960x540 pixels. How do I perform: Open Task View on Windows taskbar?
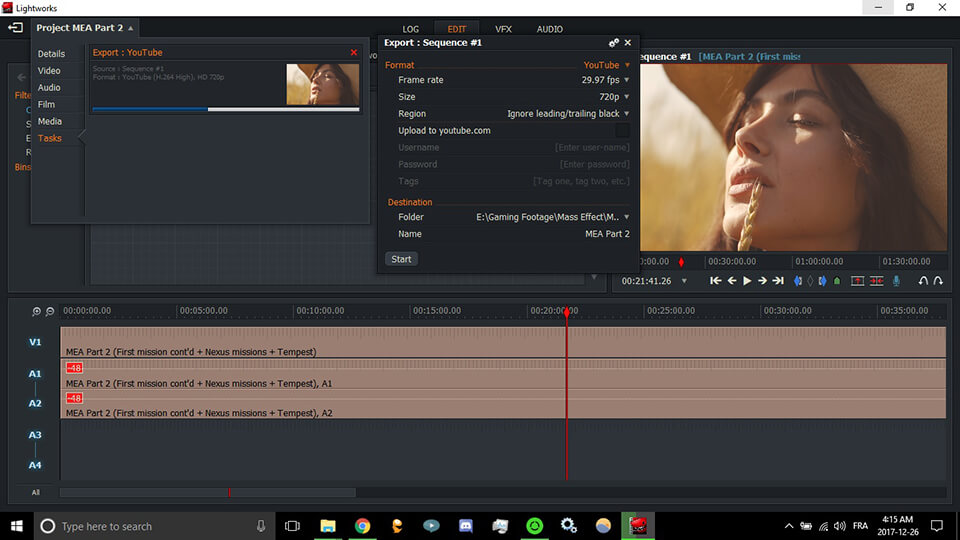tap(293, 526)
